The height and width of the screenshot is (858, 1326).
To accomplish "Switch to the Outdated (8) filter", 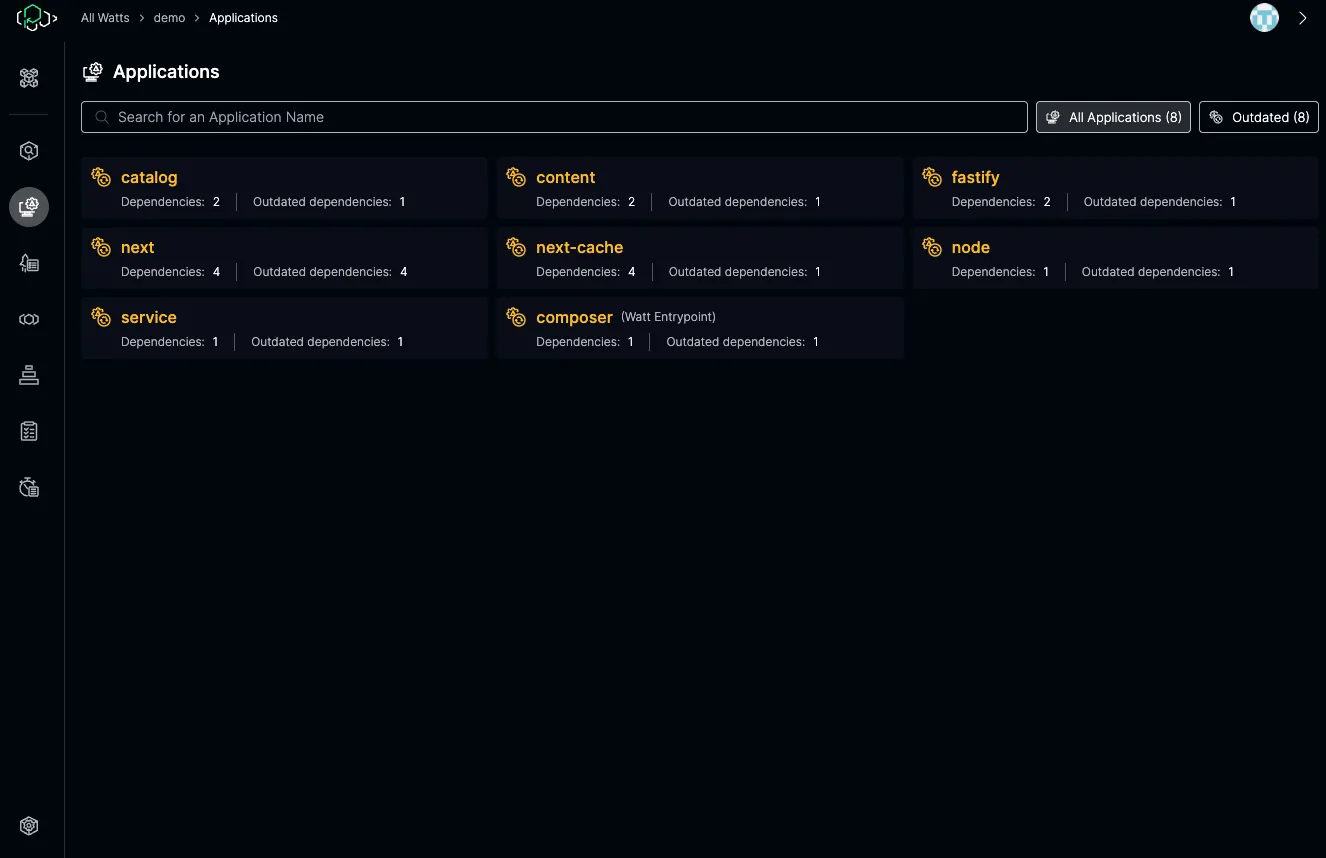I will click(1258, 117).
